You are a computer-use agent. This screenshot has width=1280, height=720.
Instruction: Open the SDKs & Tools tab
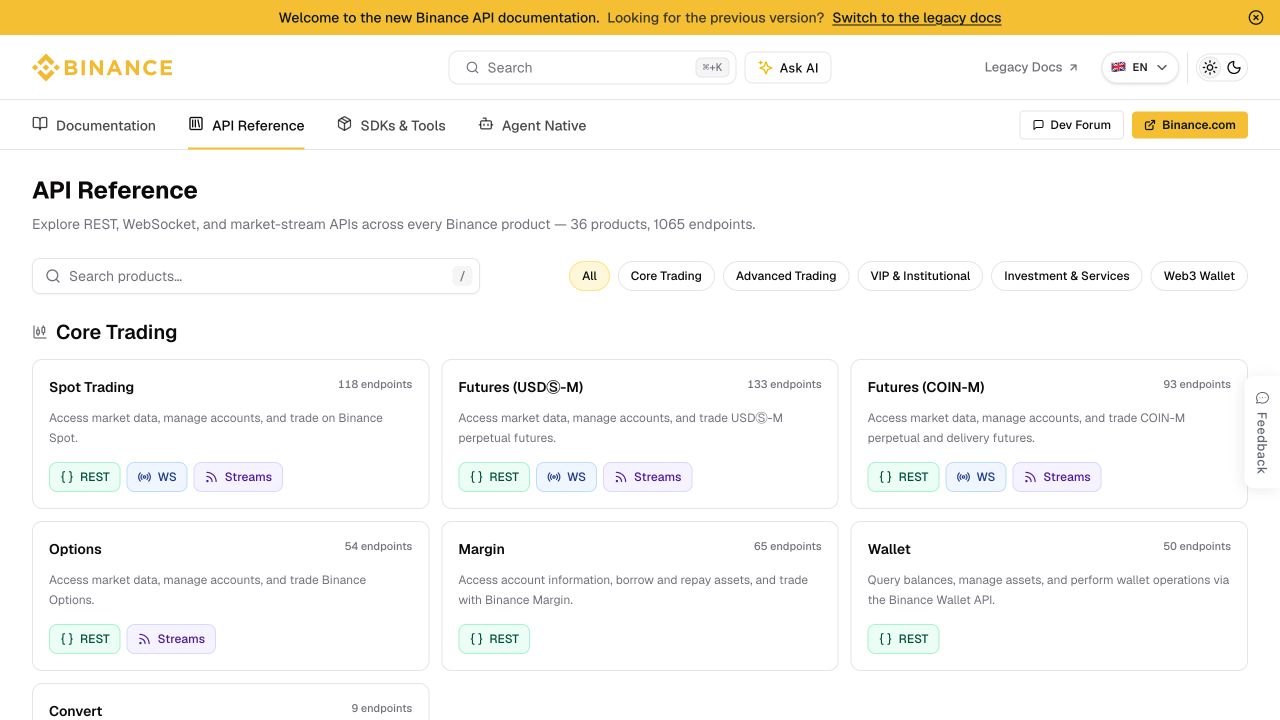[391, 125]
